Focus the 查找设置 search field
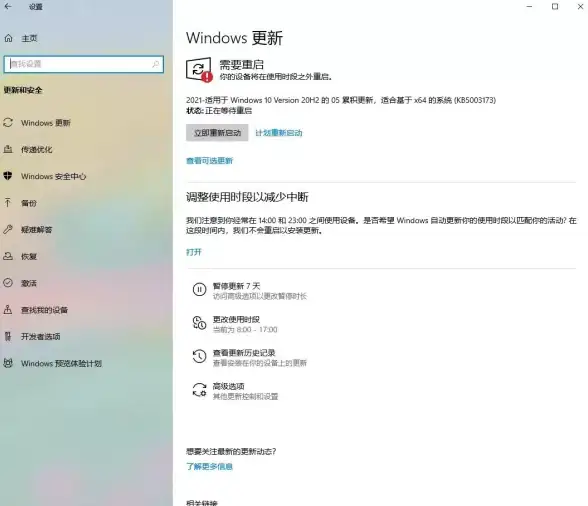The image size is (588, 506). (x=84, y=64)
